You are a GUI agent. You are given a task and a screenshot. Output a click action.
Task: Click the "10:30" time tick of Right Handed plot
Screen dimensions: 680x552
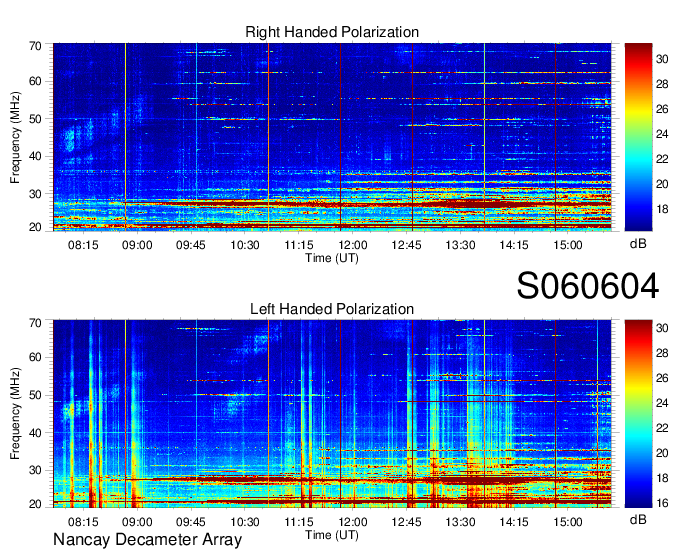click(x=245, y=245)
